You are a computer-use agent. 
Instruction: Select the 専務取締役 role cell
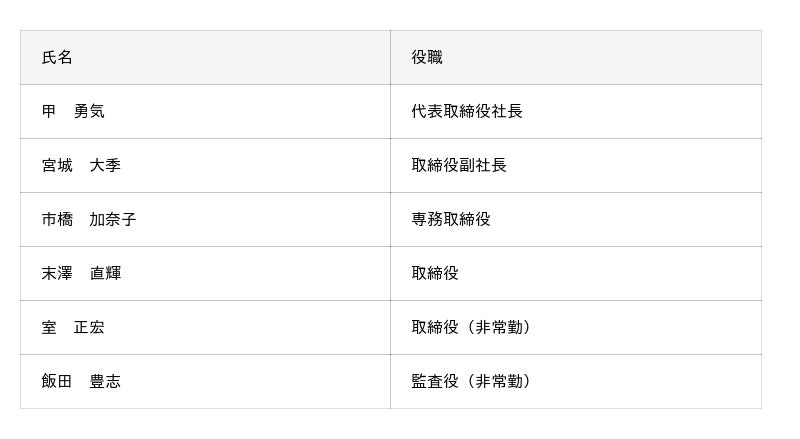click(451, 220)
